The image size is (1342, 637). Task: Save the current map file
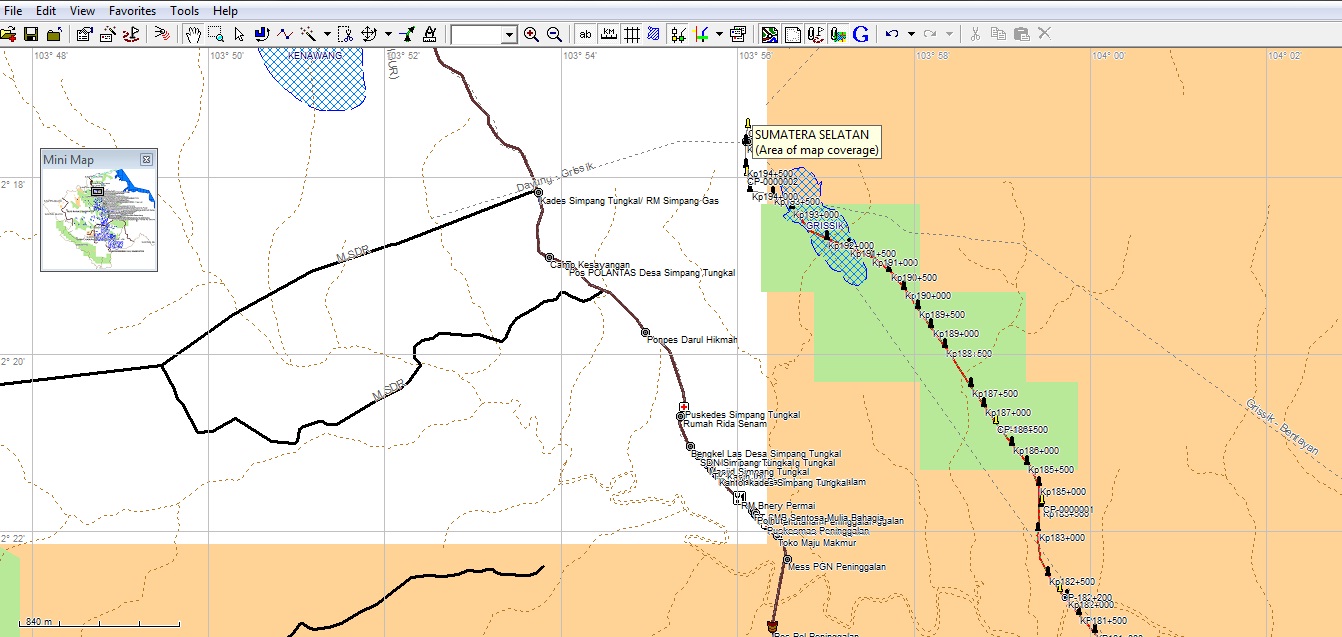[x=31, y=33]
